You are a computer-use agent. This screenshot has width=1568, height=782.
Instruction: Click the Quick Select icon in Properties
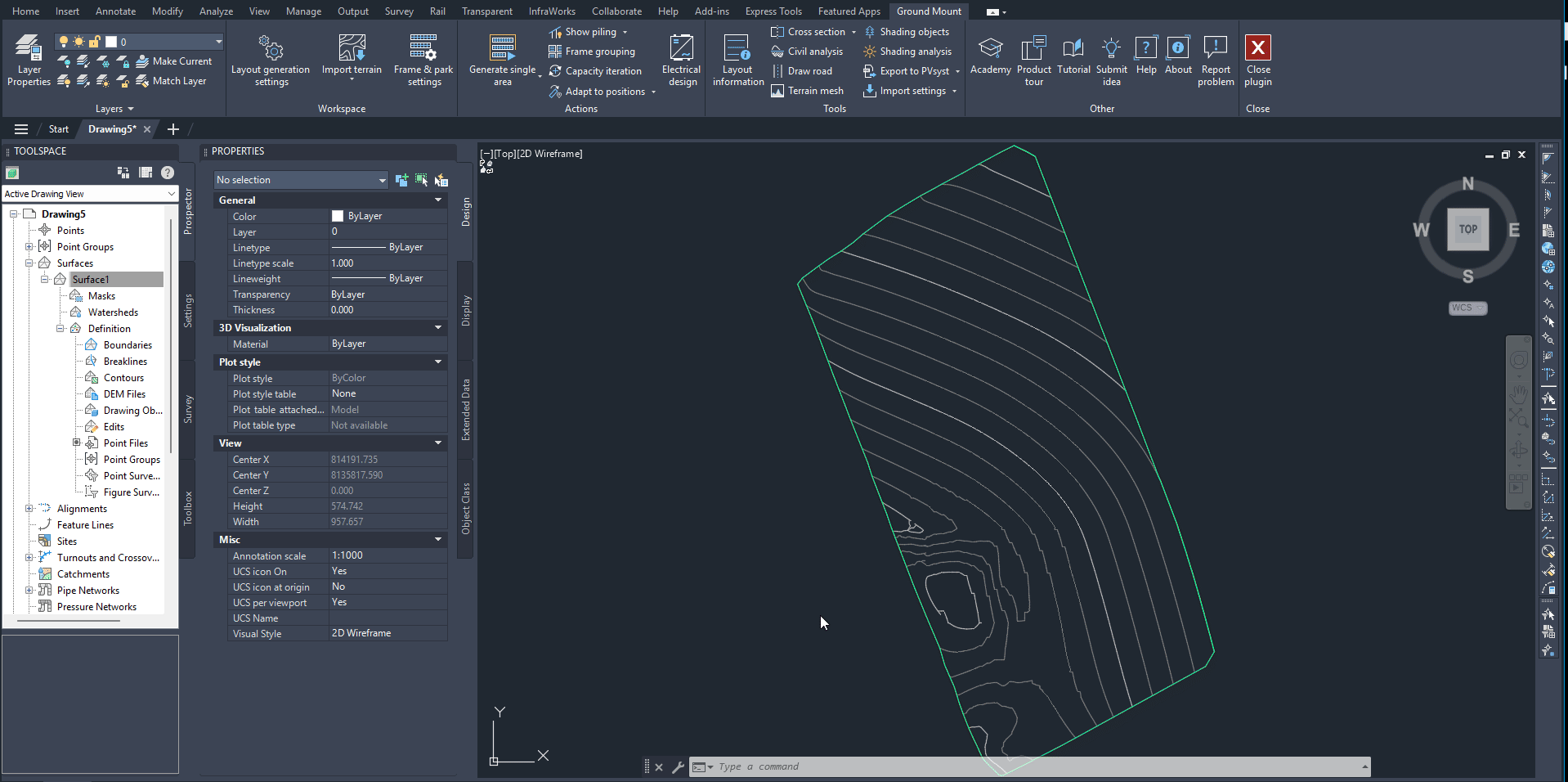[x=441, y=180]
